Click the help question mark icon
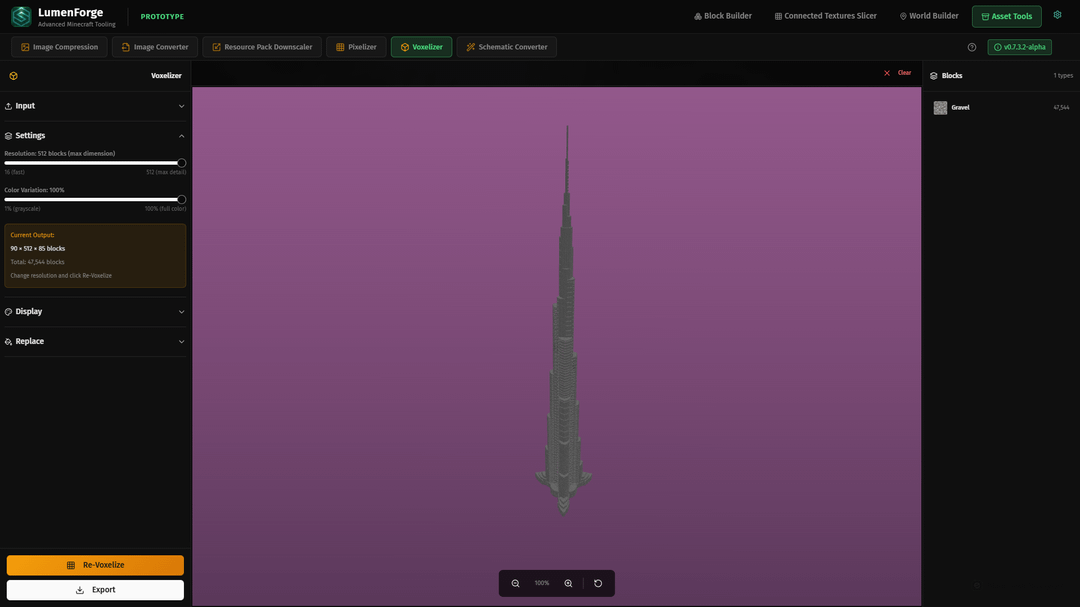The image size is (1080, 607). tap(972, 47)
